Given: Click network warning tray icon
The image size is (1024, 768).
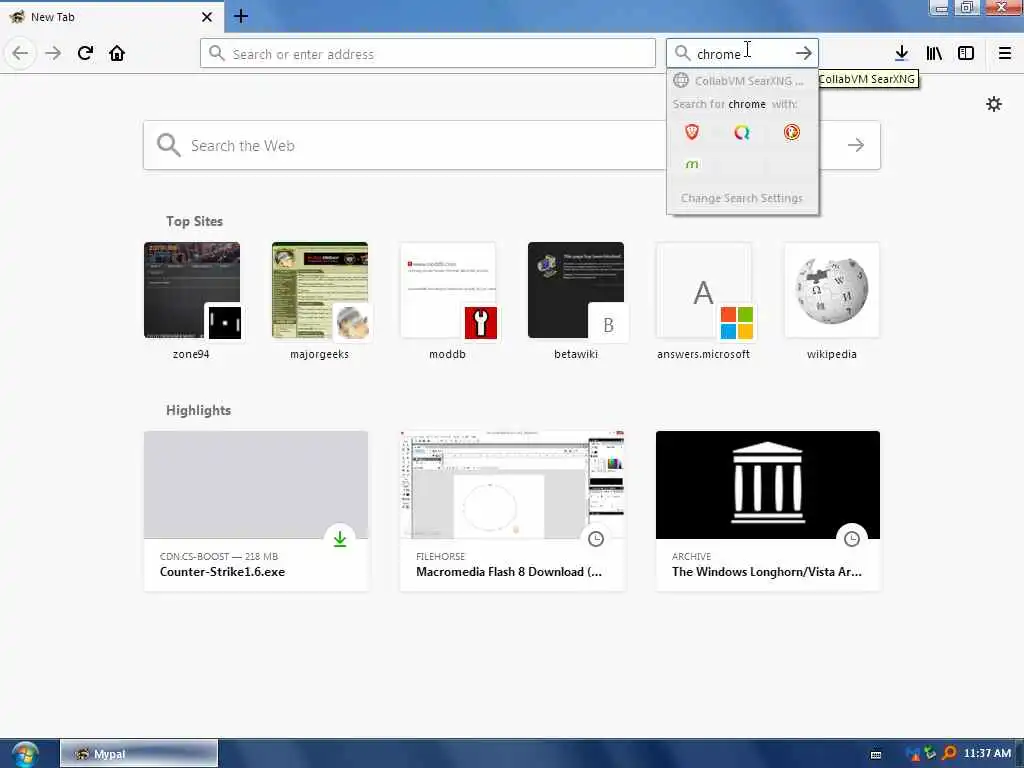Looking at the screenshot, I should pyautogui.click(x=913, y=754).
